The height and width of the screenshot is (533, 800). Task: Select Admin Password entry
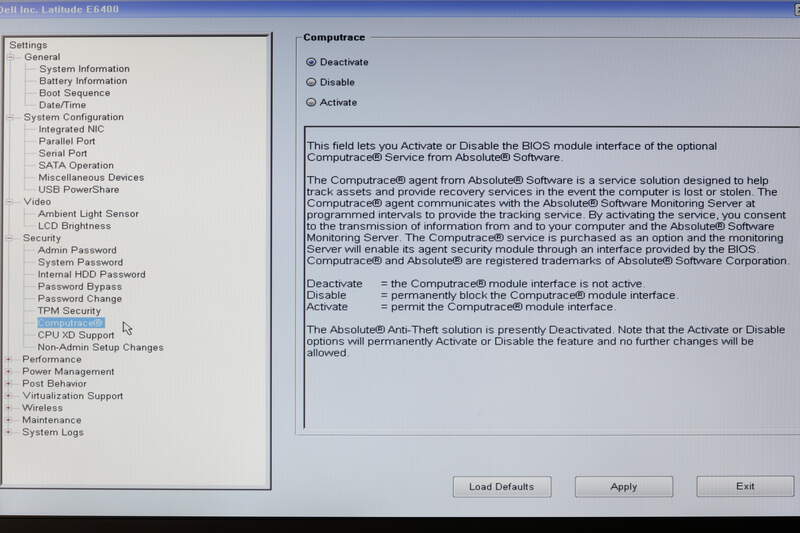point(77,250)
